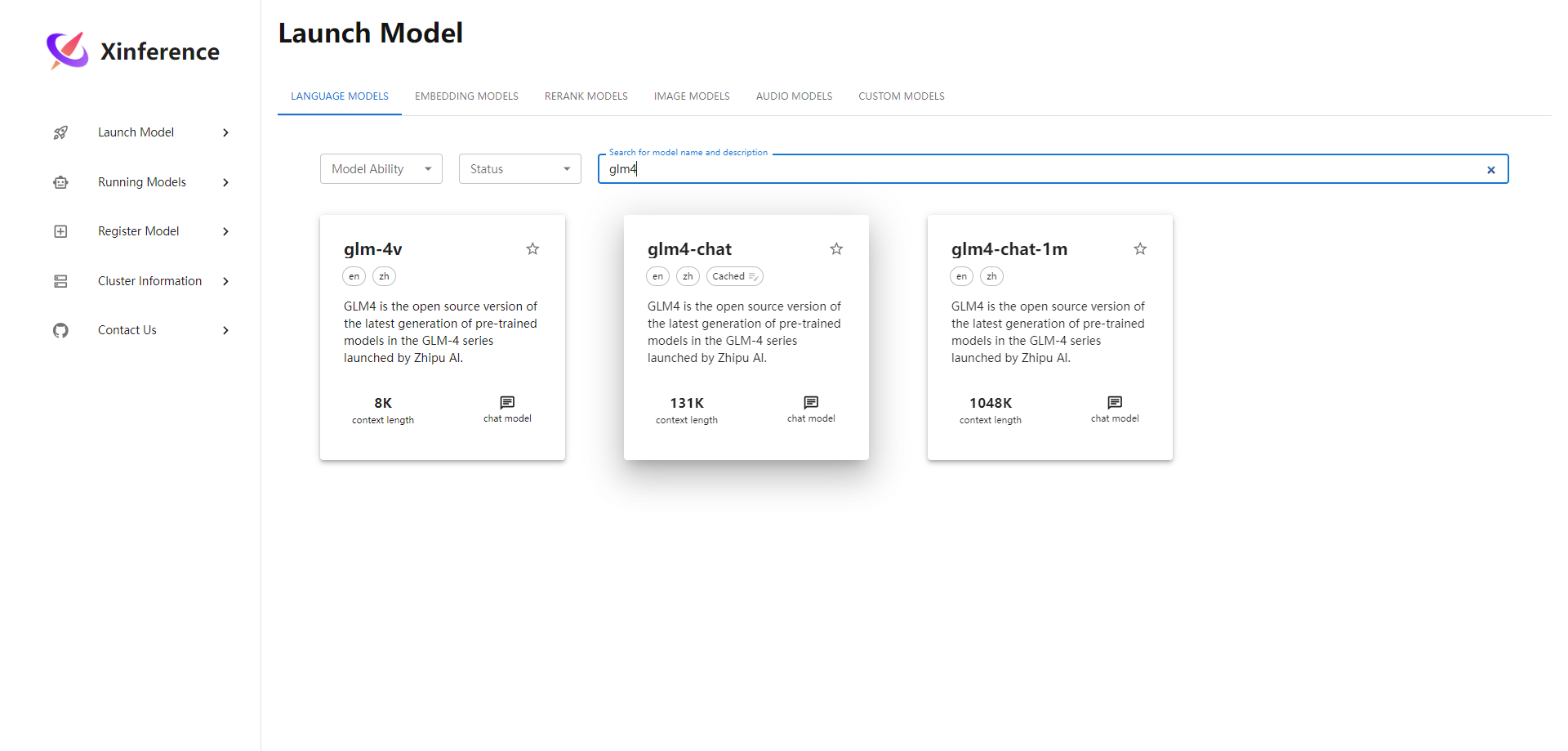Viewport: 1568px width, 751px height.
Task: Expand the Contact Us sidebar chevron
Action: coord(226,330)
